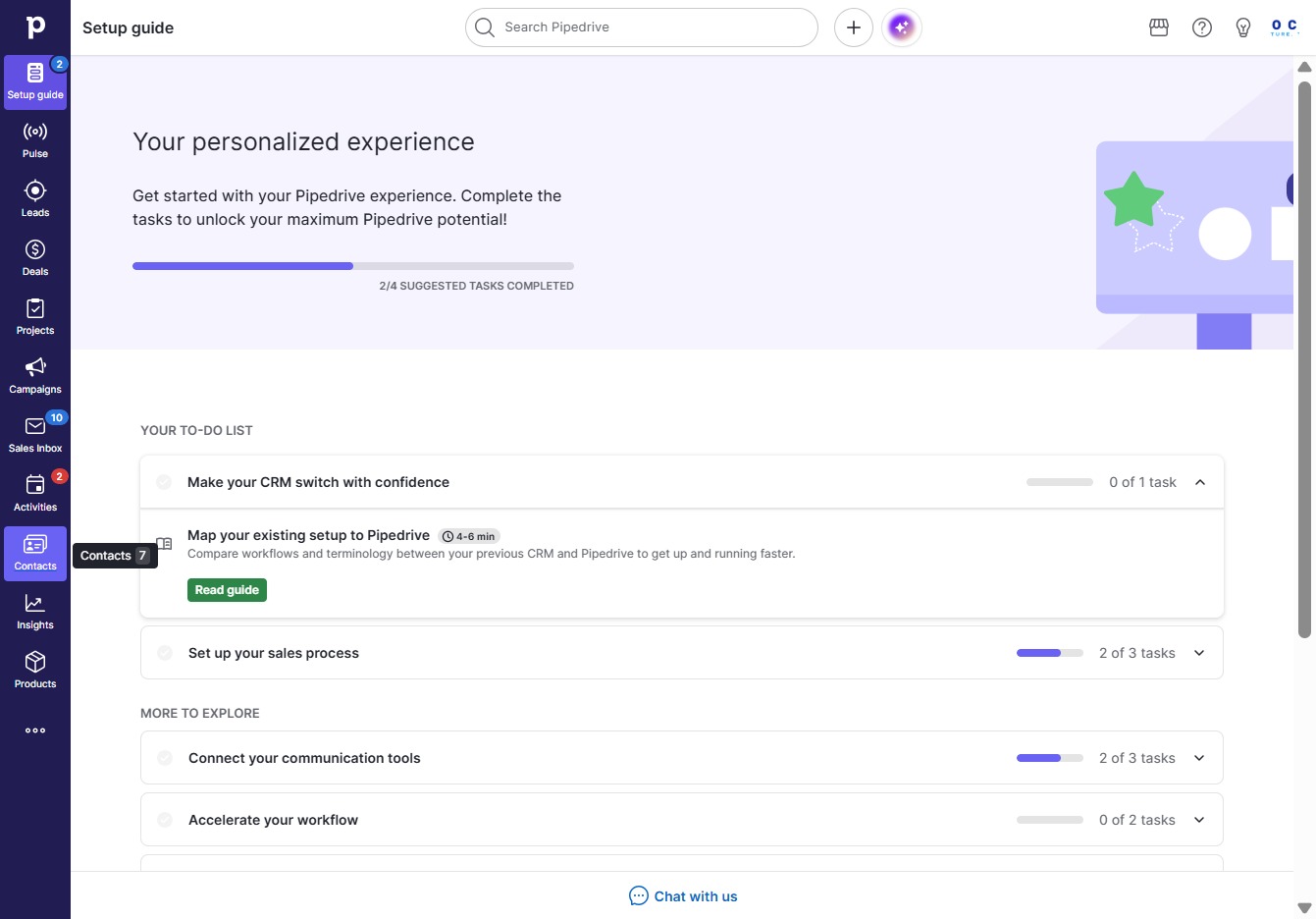Expand the Set up your sales process section

pos(1199,653)
